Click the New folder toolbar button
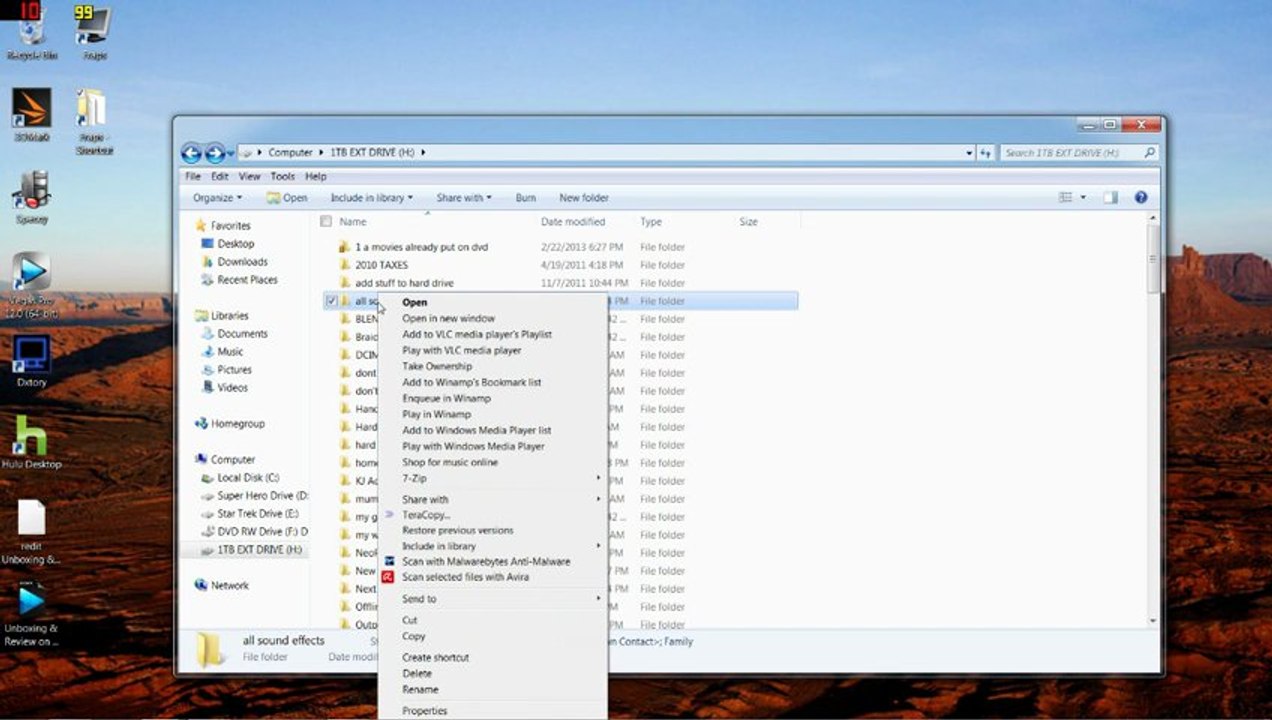This screenshot has height=720, width=1272. tap(584, 198)
